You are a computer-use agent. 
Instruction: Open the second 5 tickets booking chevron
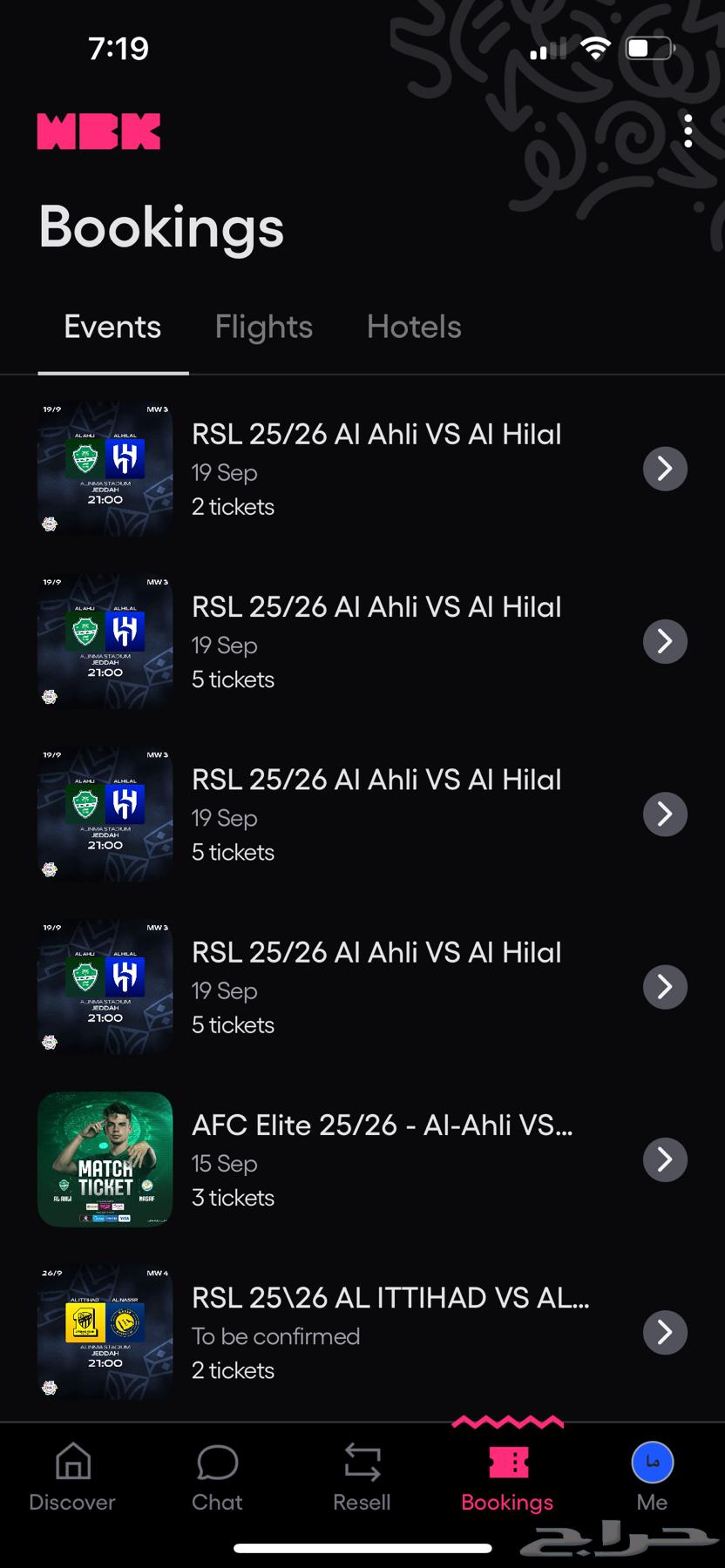[x=665, y=814]
